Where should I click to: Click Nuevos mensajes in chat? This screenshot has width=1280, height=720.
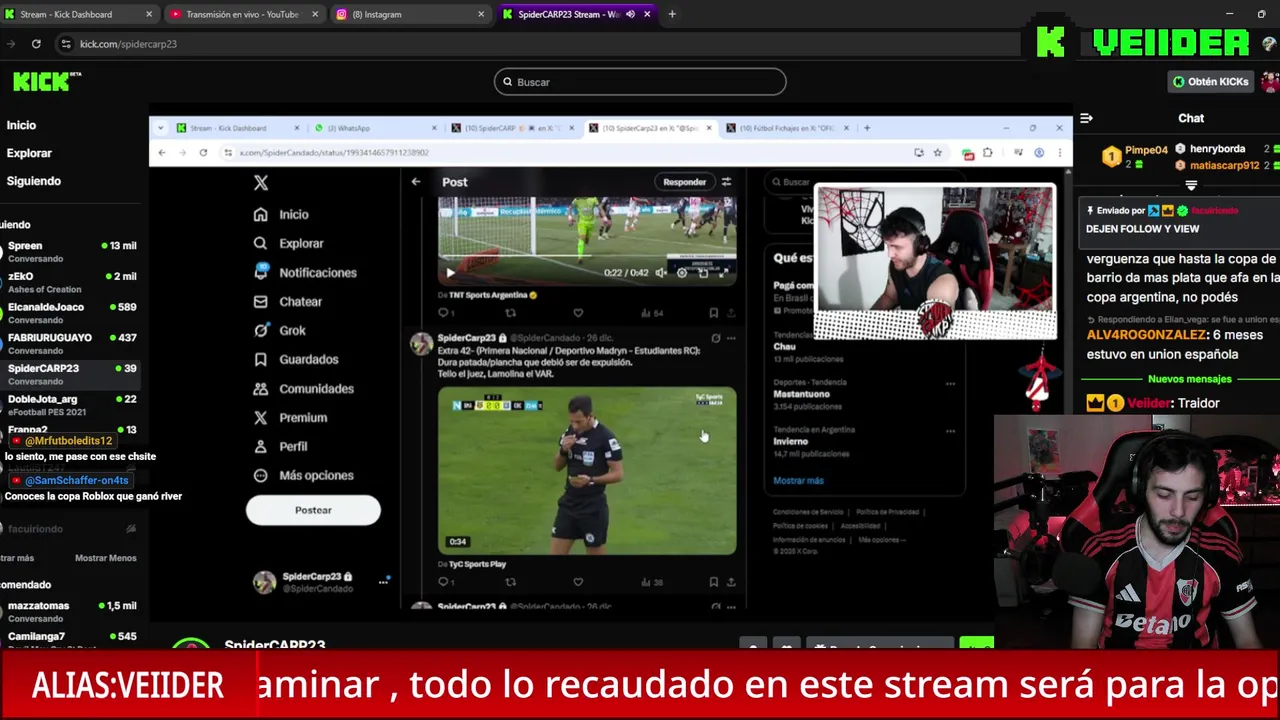coord(1189,379)
